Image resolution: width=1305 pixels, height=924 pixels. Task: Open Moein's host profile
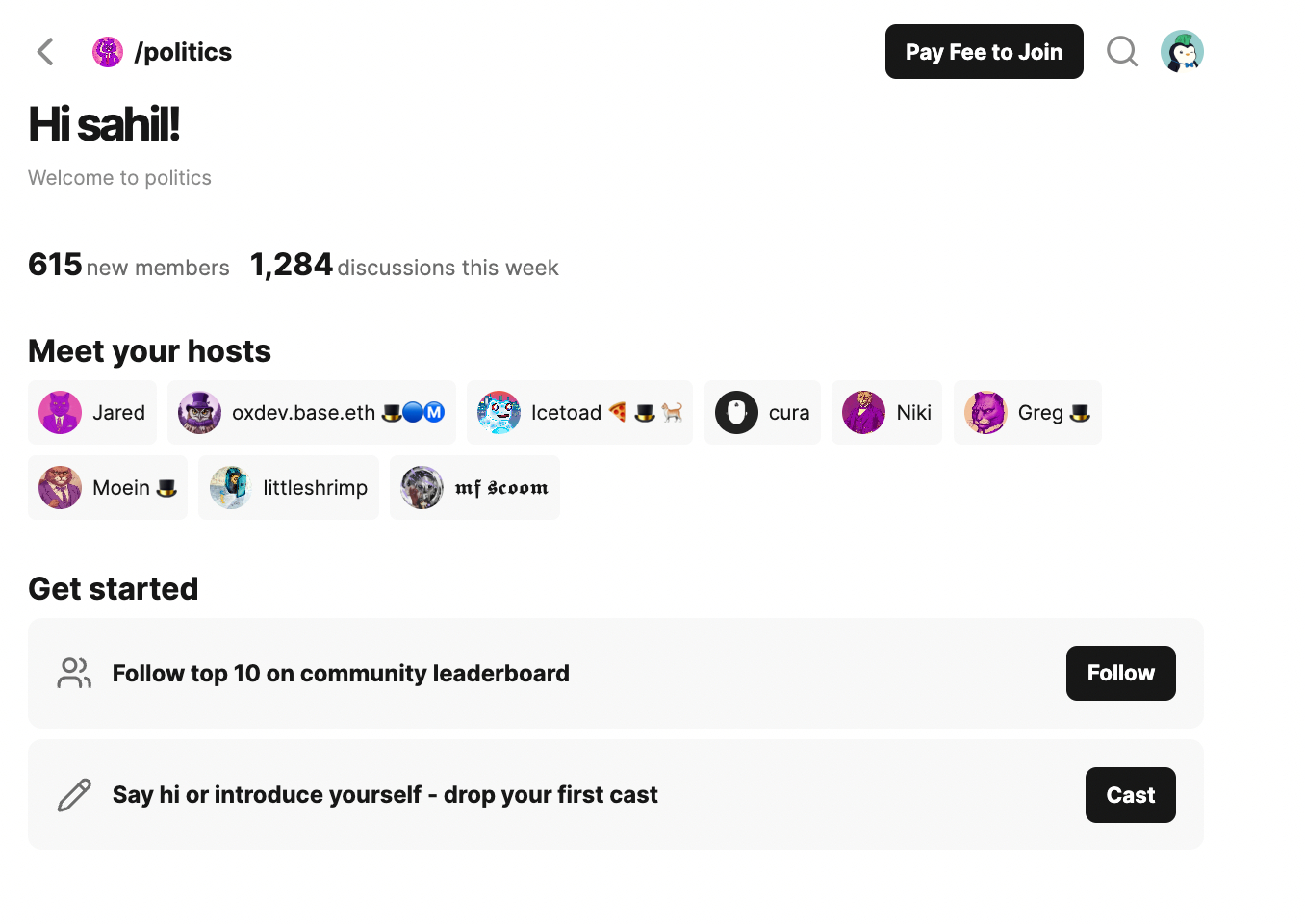pos(108,488)
